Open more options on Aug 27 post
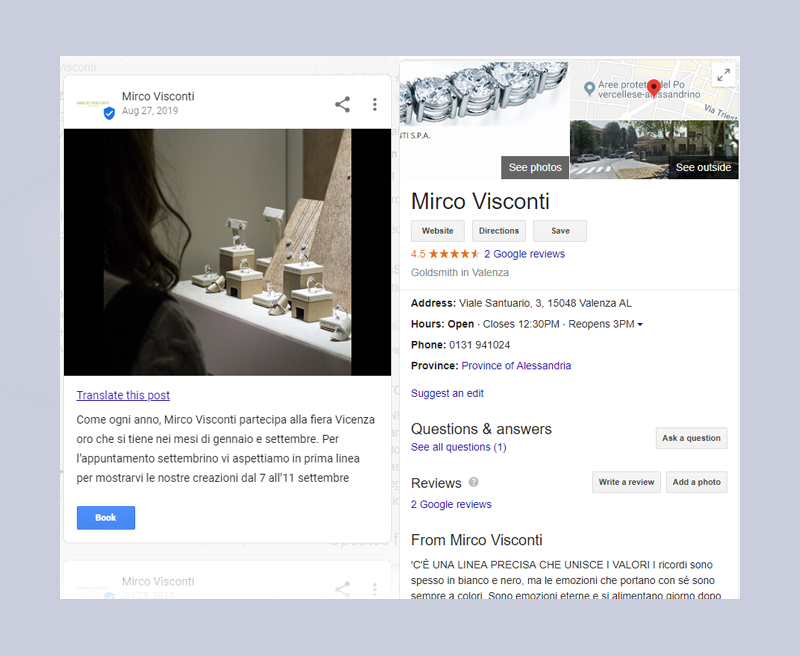 [x=374, y=105]
